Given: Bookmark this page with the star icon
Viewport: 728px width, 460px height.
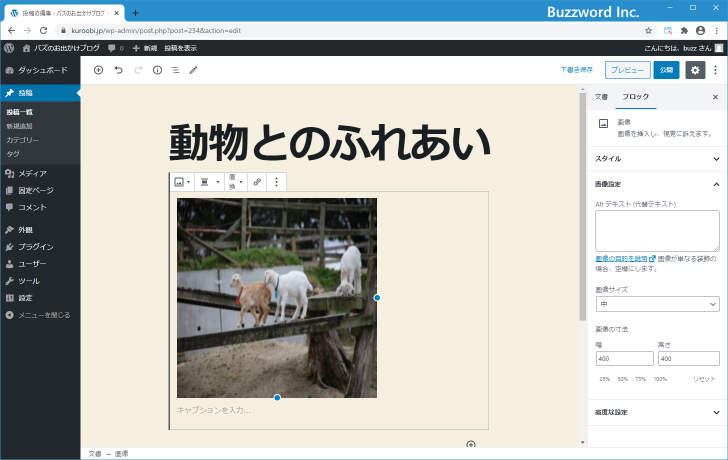Looking at the screenshot, I should click(649, 31).
